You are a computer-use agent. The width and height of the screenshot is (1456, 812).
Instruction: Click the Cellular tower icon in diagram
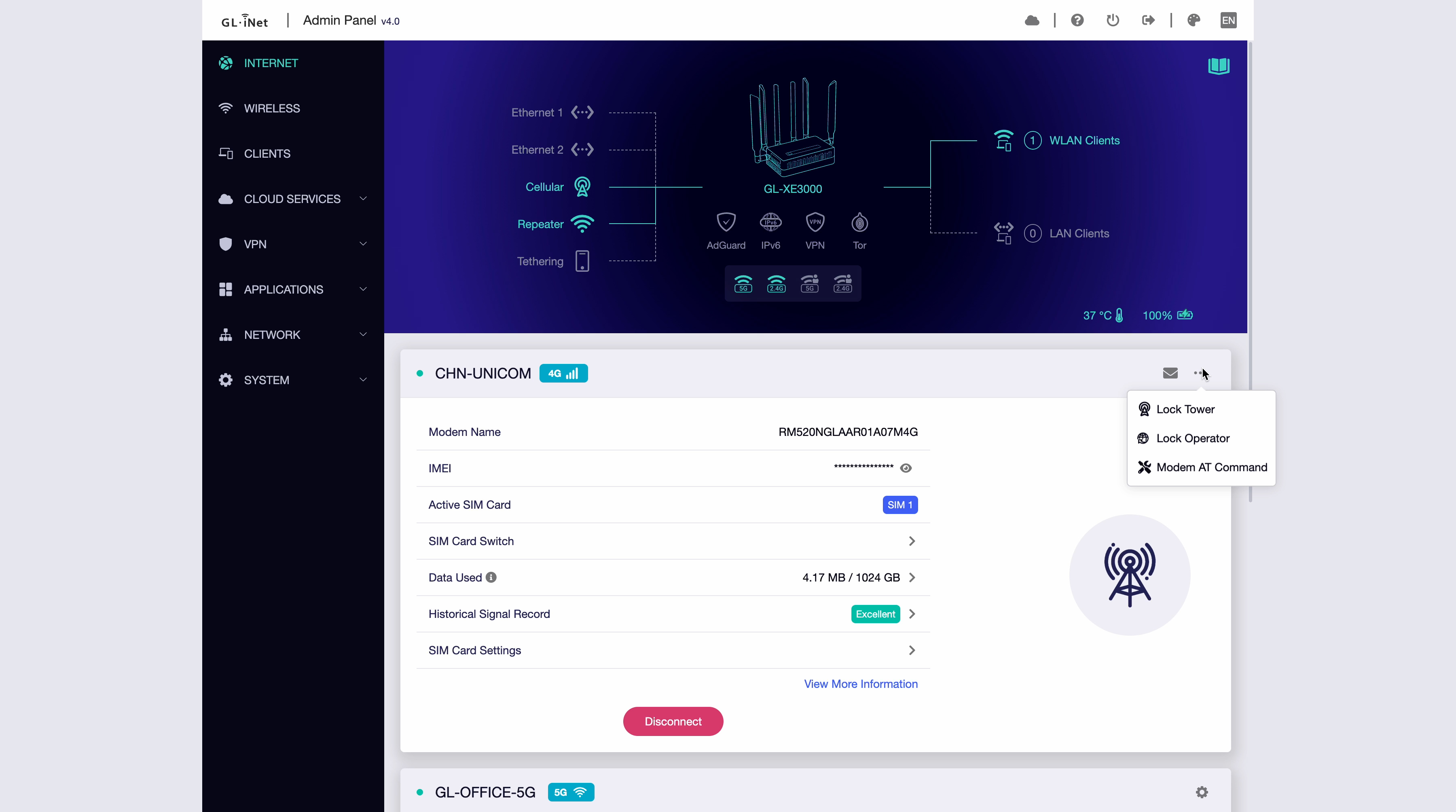pyautogui.click(x=582, y=187)
